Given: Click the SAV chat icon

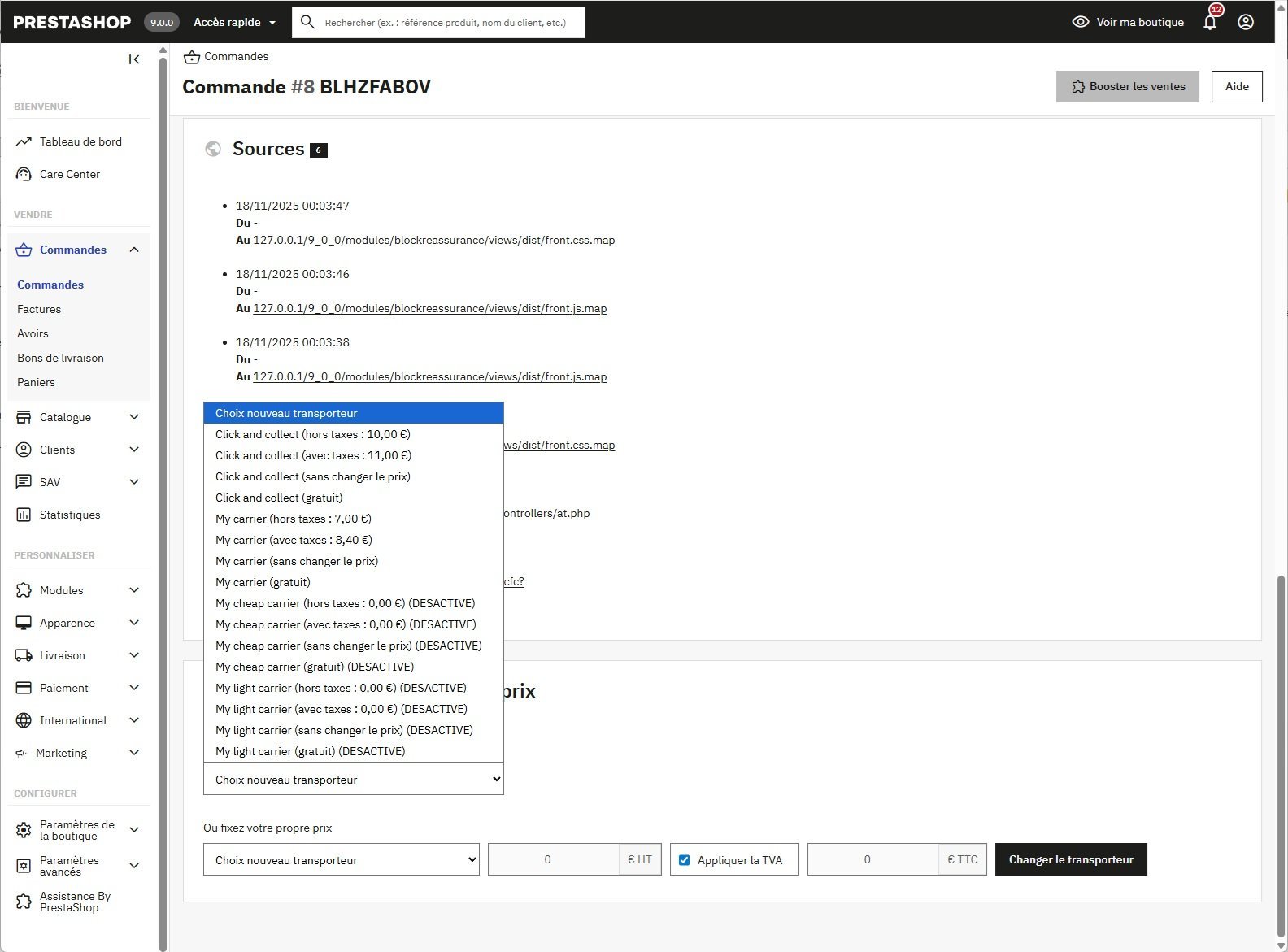Looking at the screenshot, I should (x=24, y=482).
